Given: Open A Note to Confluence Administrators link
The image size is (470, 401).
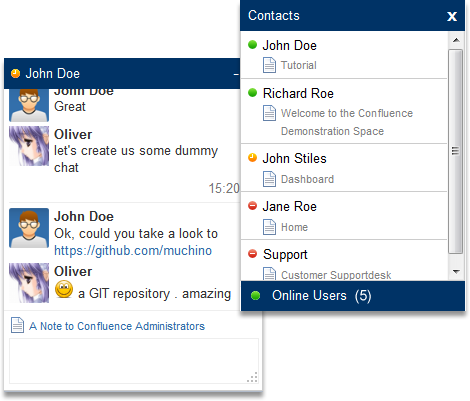Looking at the screenshot, I should click(117, 326).
